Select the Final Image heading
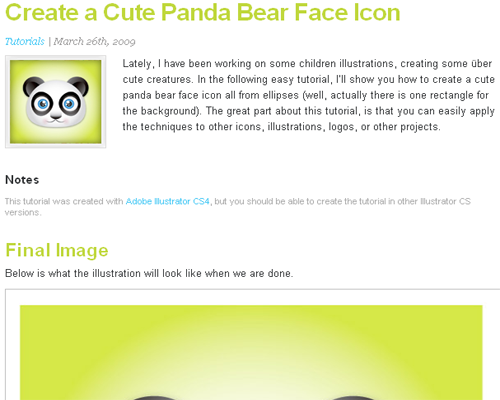 [x=57, y=250]
